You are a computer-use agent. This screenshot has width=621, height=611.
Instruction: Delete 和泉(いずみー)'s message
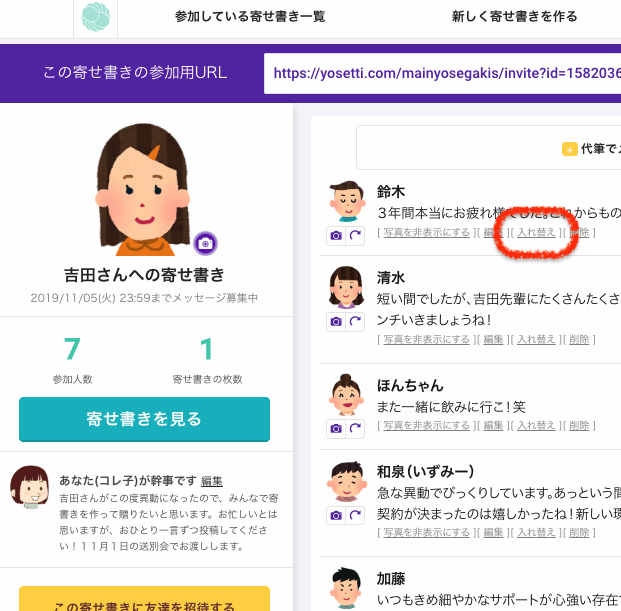[x=579, y=533]
